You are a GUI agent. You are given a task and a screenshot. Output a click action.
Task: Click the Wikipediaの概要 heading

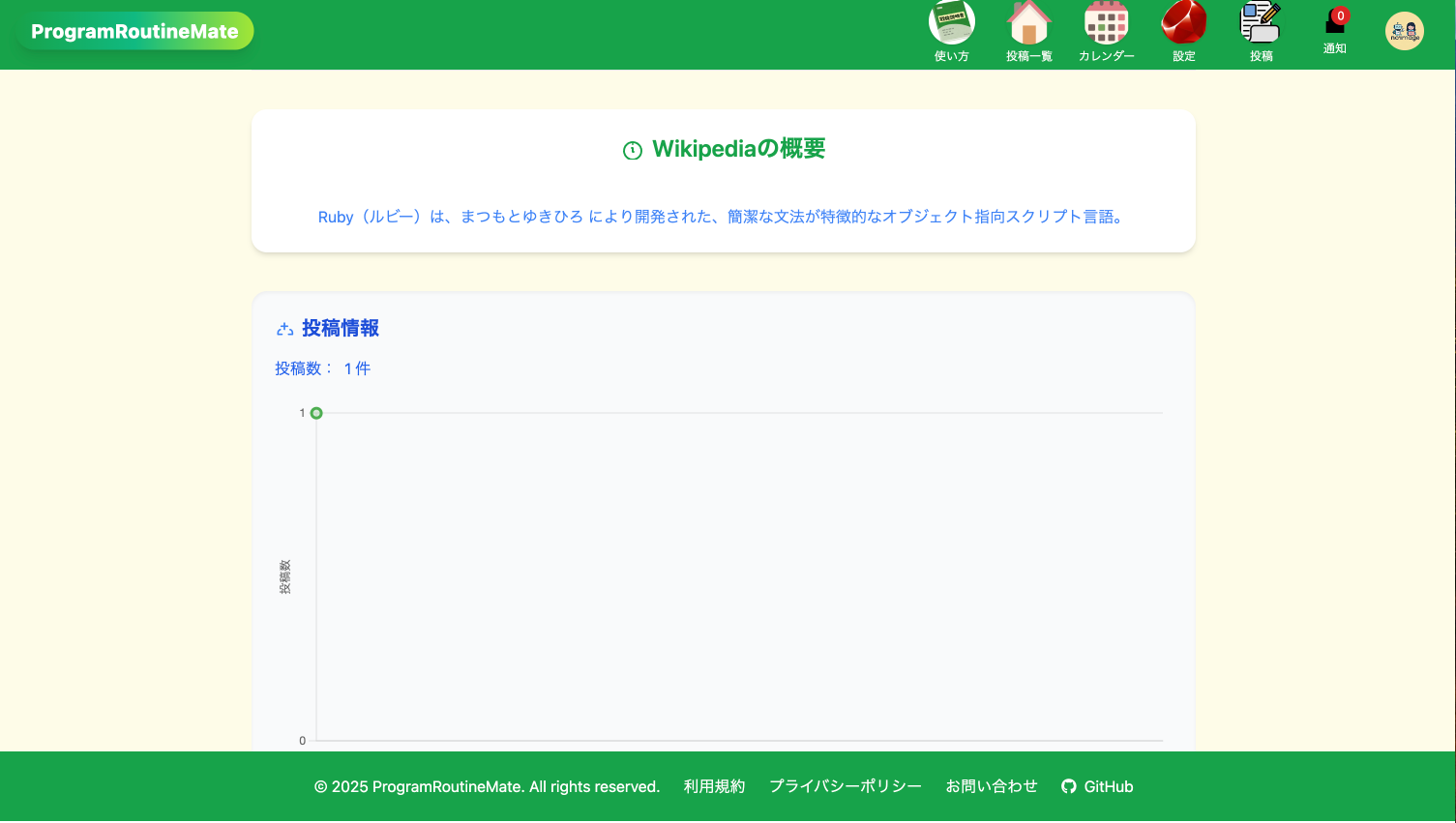click(x=738, y=149)
